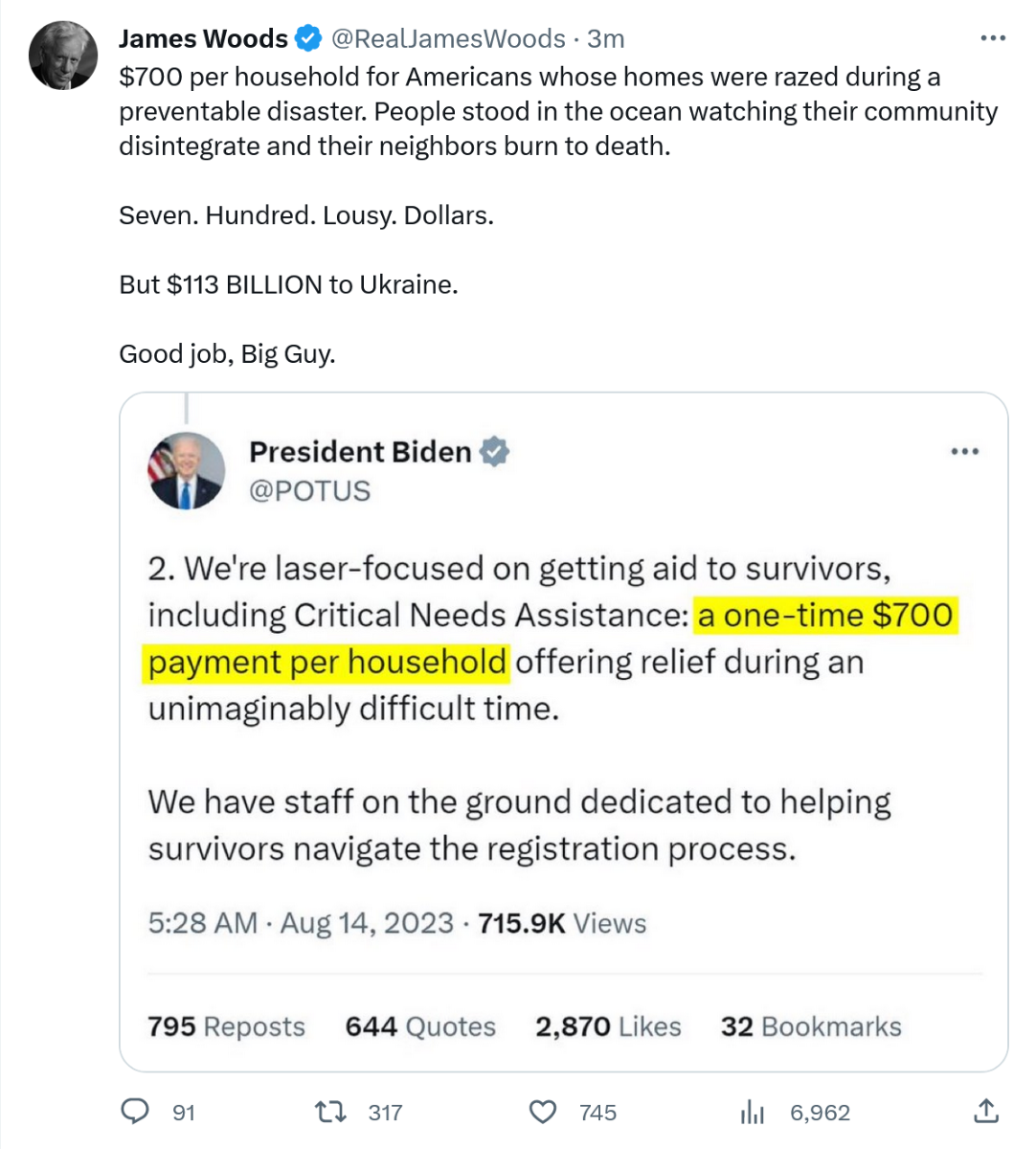Click the highlighted $700 payment text

(823, 615)
